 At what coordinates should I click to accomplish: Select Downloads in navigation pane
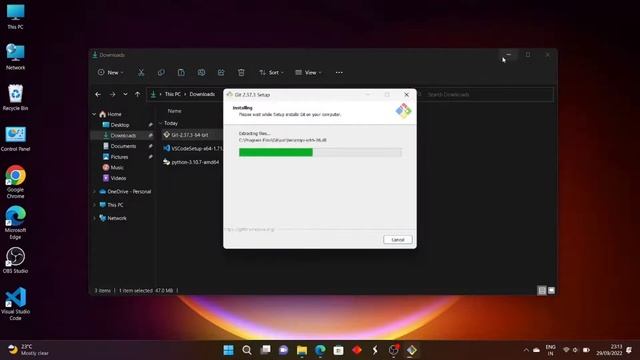click(122, 136)
